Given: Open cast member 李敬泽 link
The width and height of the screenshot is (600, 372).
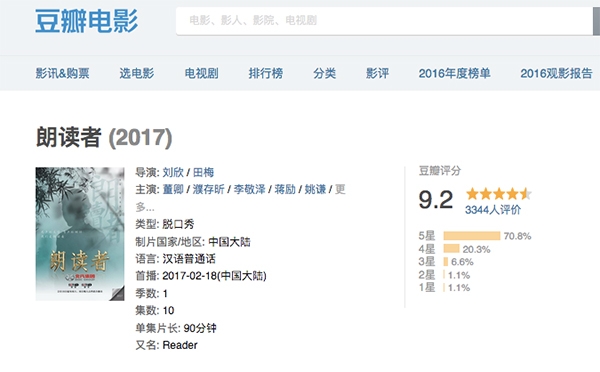Looking at the screenshot, I should (249, 189).
